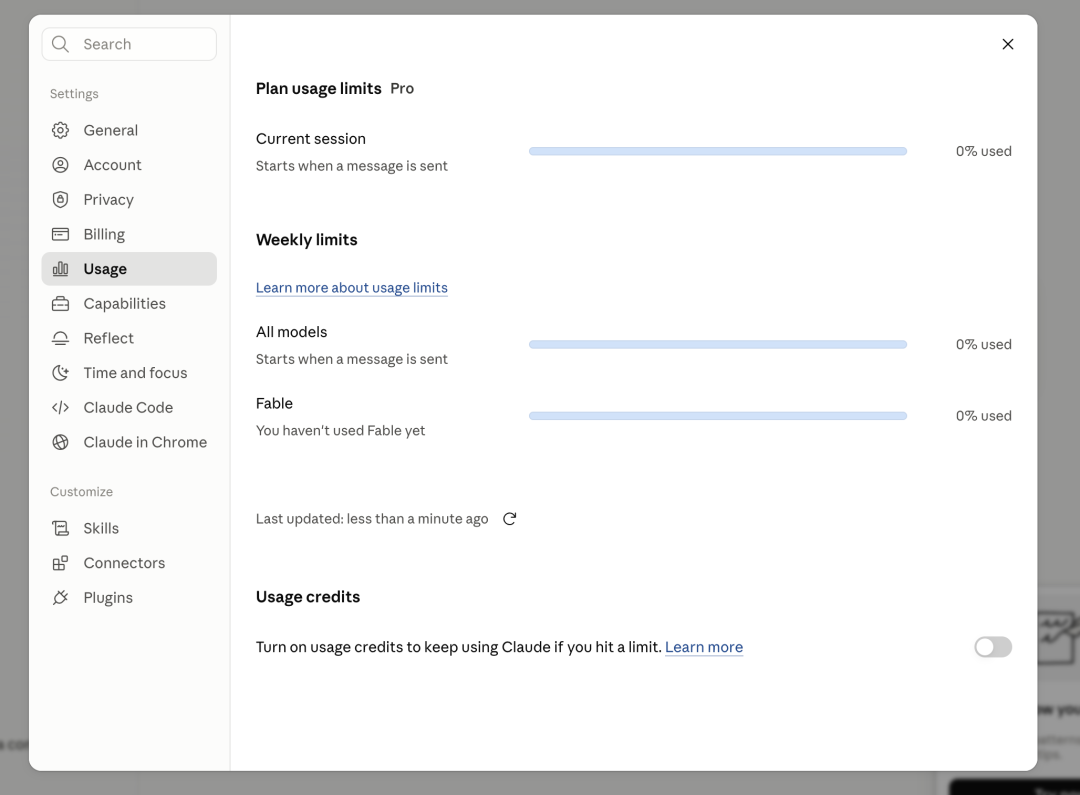This screenshot has height=795, width=1080.
Task: Open Account settings
Action: [129, 165]
